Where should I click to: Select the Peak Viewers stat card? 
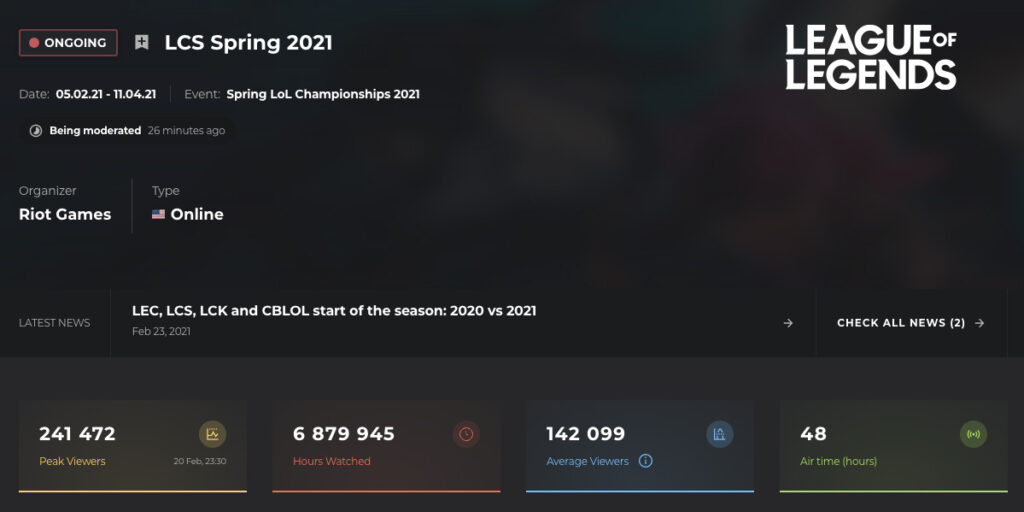click(133, 446)
